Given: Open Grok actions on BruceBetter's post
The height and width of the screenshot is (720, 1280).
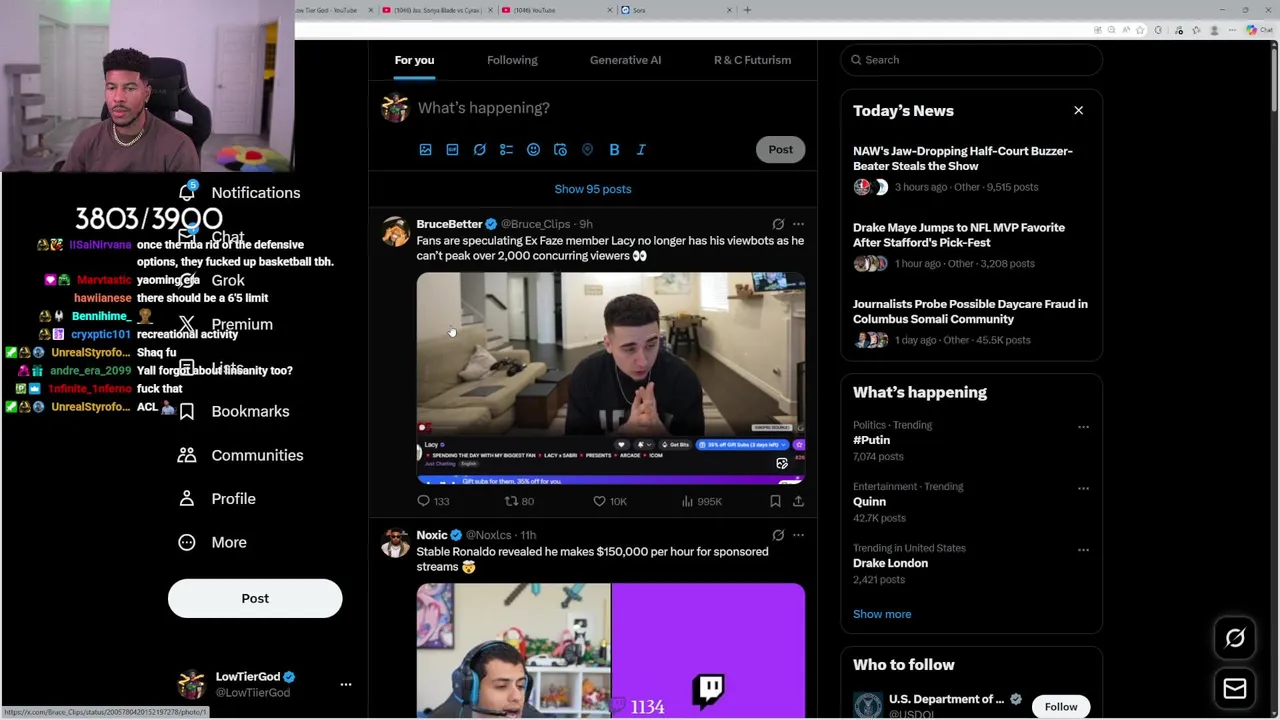Looking at the screenshot, I should [778, 224].
